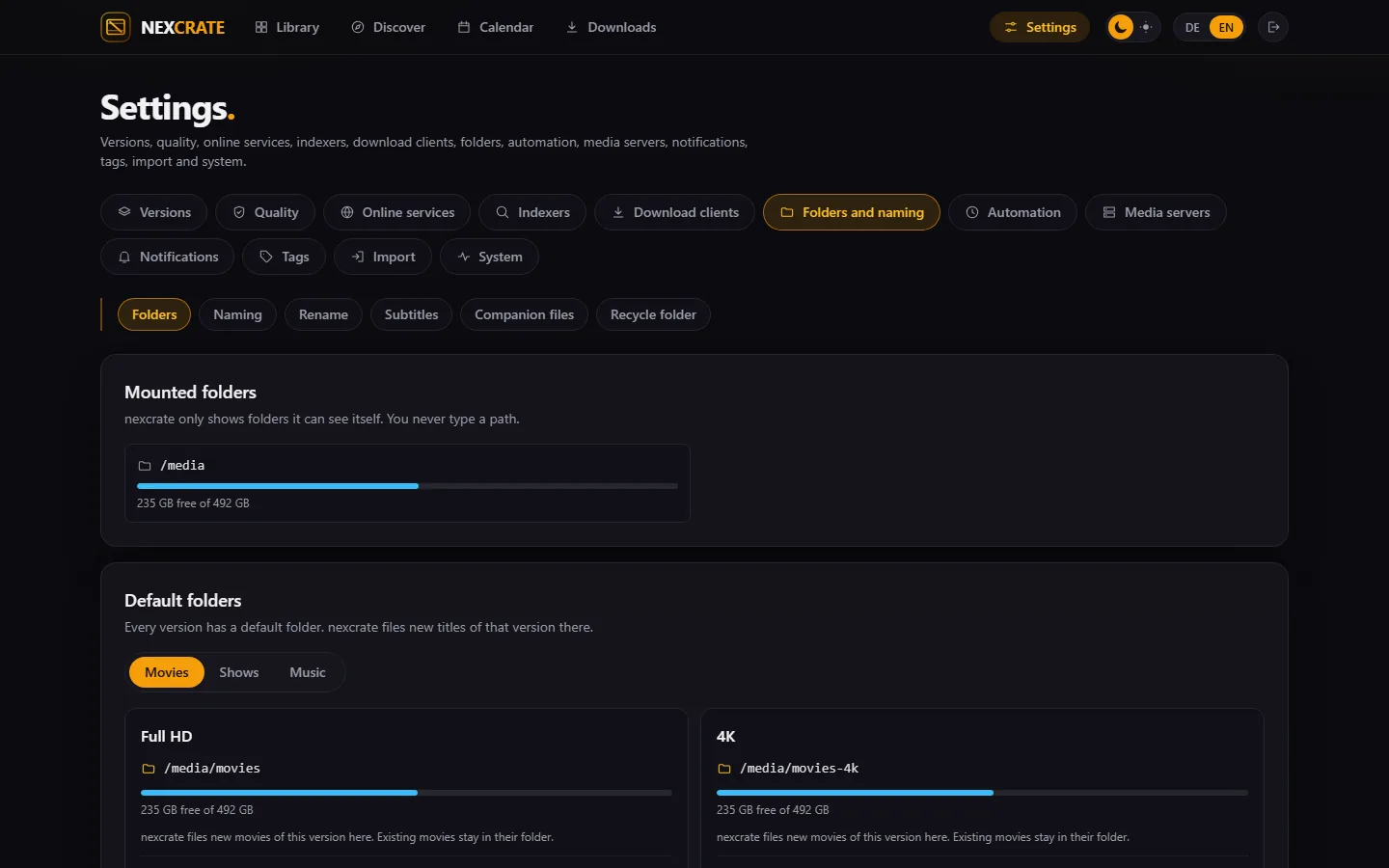1389x868 pixels.
Task: Switch to the Naming sub-tab
Action: click(237, 314)
